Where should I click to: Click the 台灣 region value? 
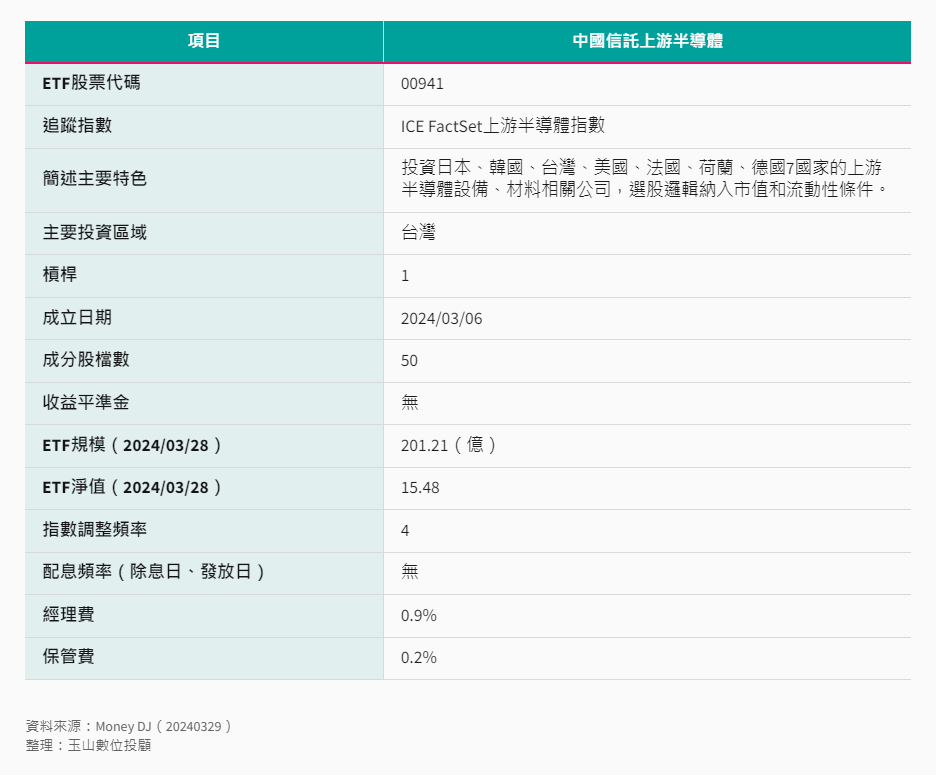pyautogui.click(x=418, y=232)
